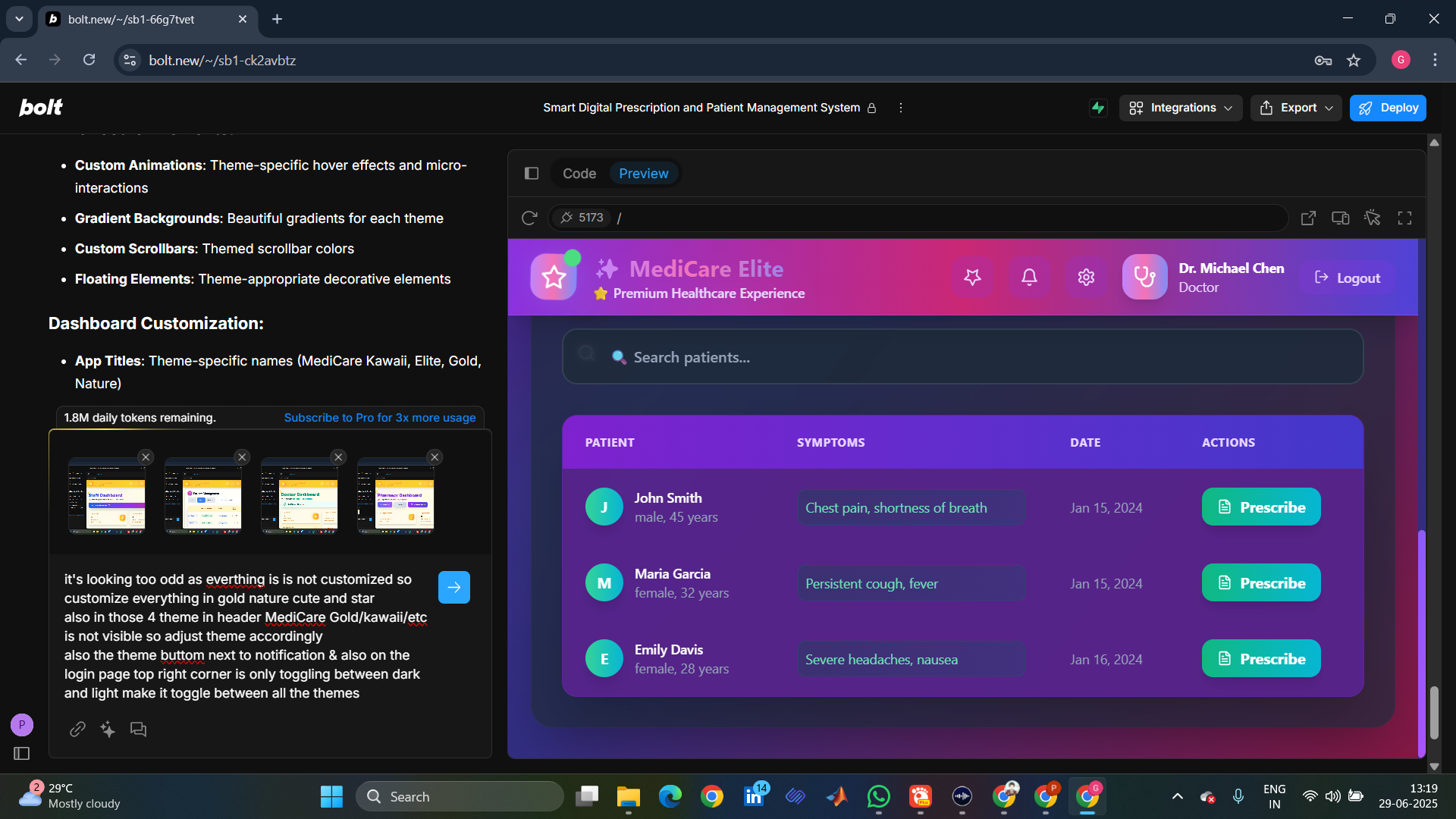Remove the first attached screenshot thumbnail

146,457
